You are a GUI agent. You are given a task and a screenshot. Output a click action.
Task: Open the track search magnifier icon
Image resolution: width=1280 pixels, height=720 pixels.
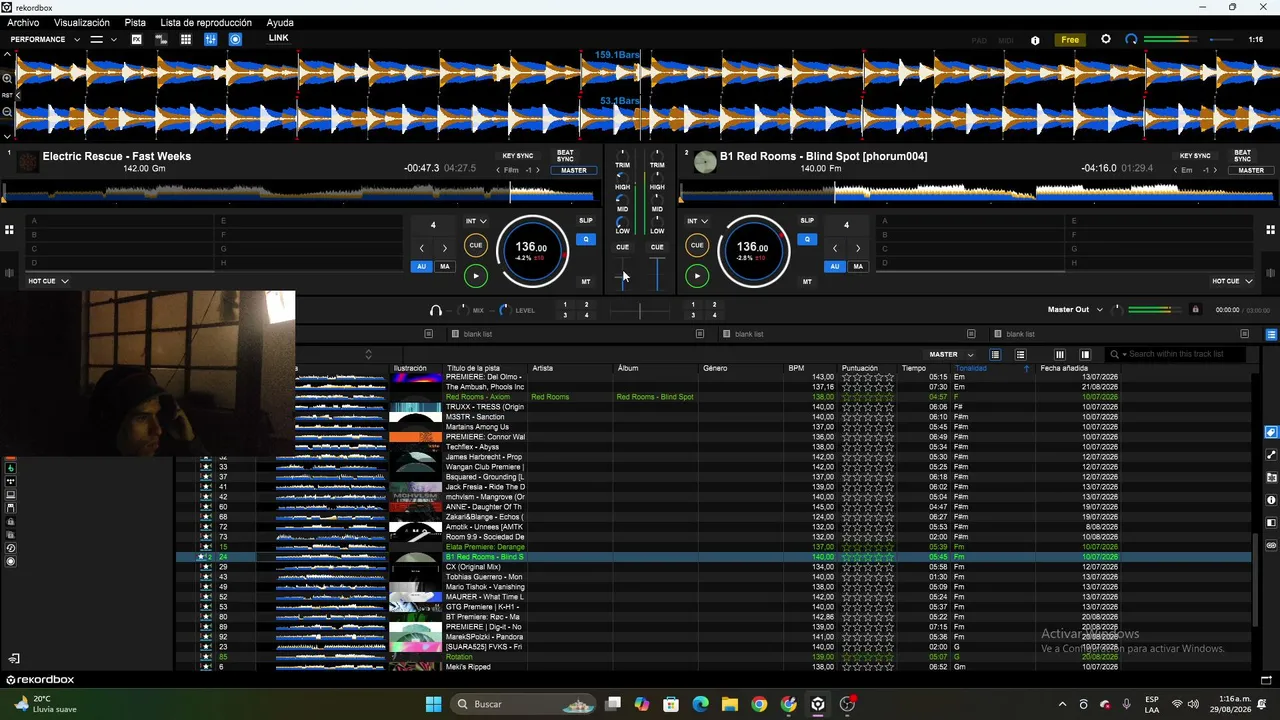1114,354
